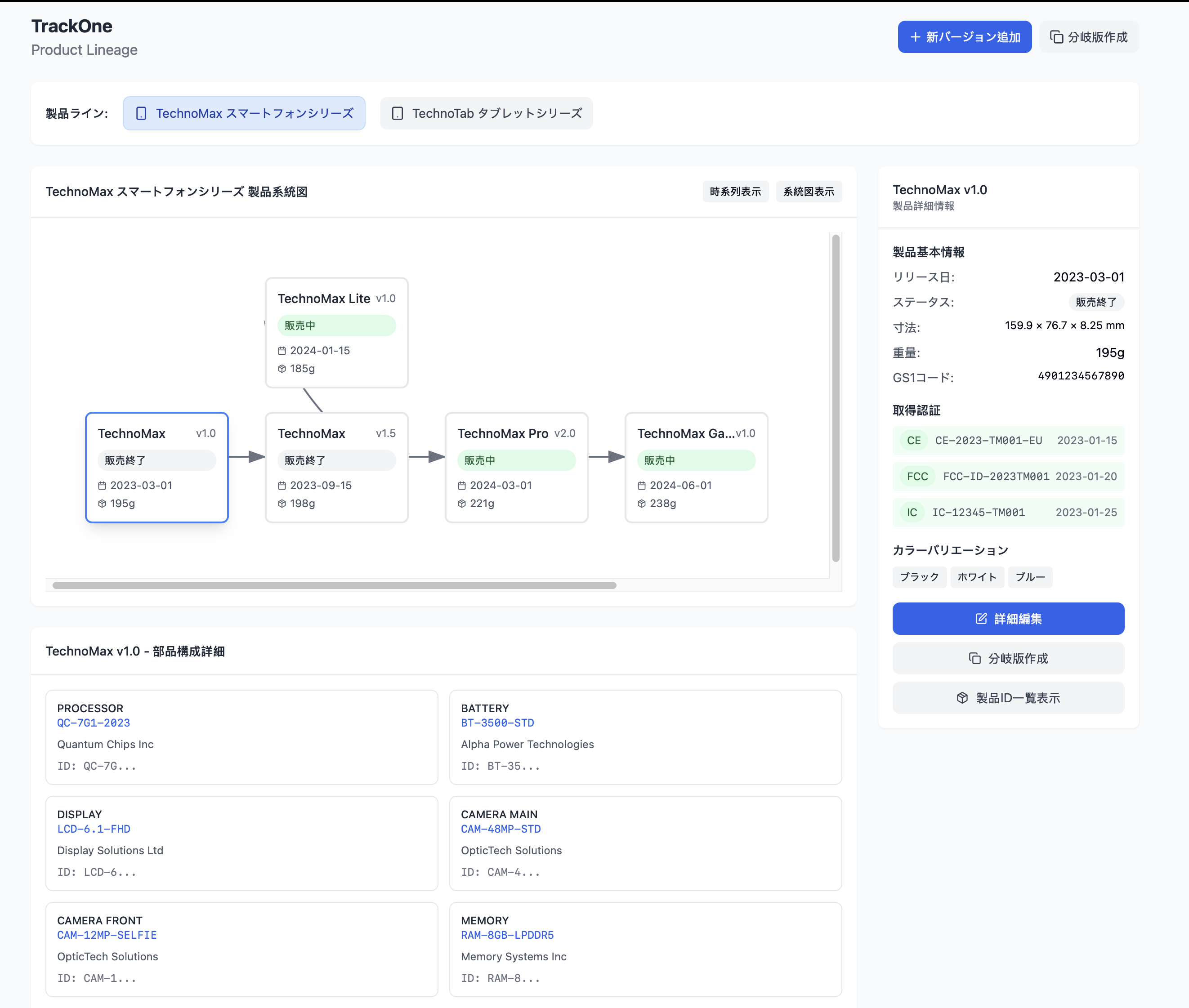Select the TechnoMax Pro v2.0 node
Screen dimensions: 1189x1008
[516, 468]
